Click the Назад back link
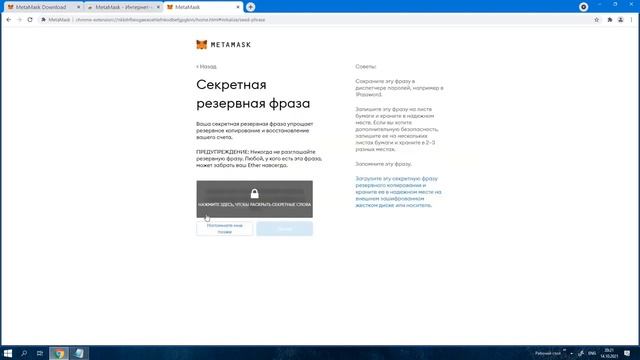Image resolution: width=640 pixels, height=360 pixels. click(x=206, y=67)
